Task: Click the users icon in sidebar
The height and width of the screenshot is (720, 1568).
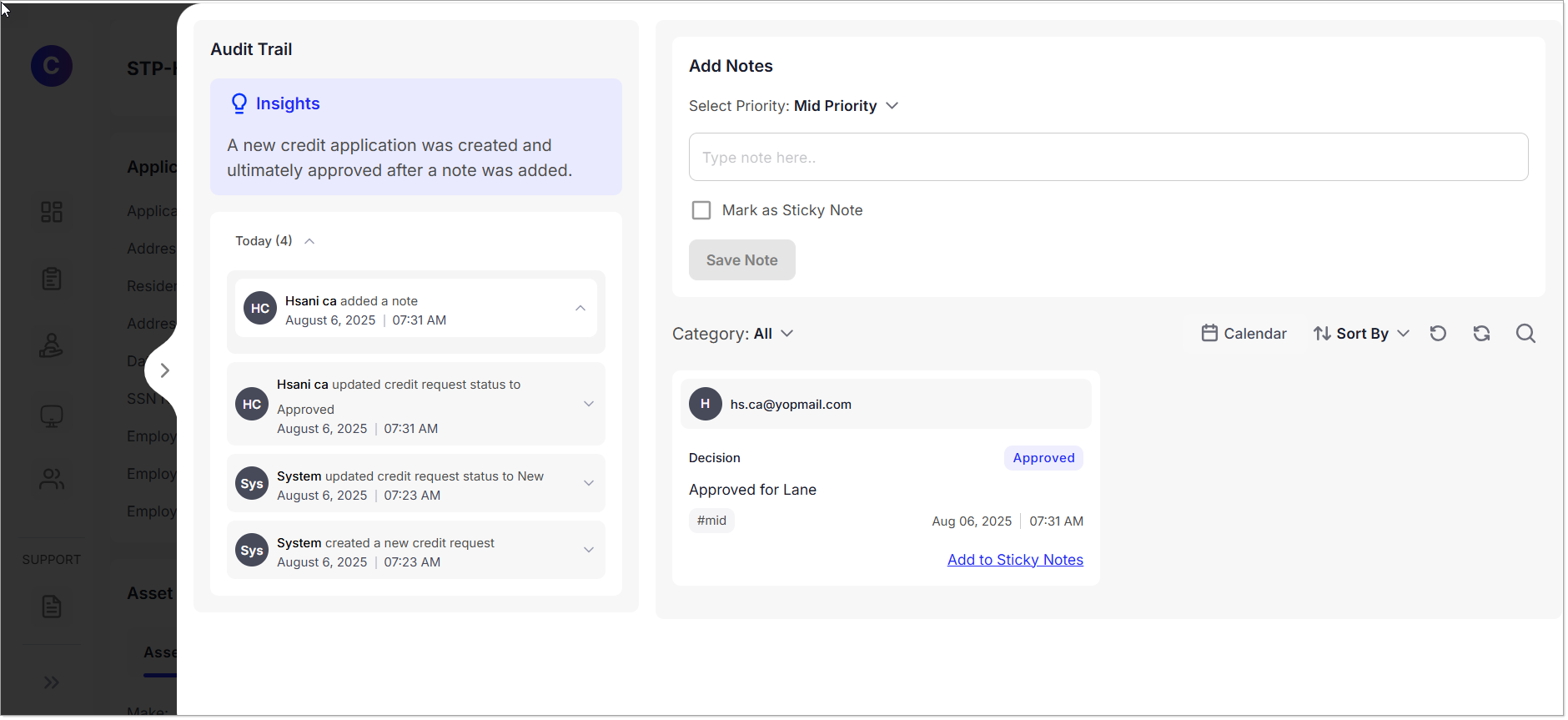Action: [52, 479]
